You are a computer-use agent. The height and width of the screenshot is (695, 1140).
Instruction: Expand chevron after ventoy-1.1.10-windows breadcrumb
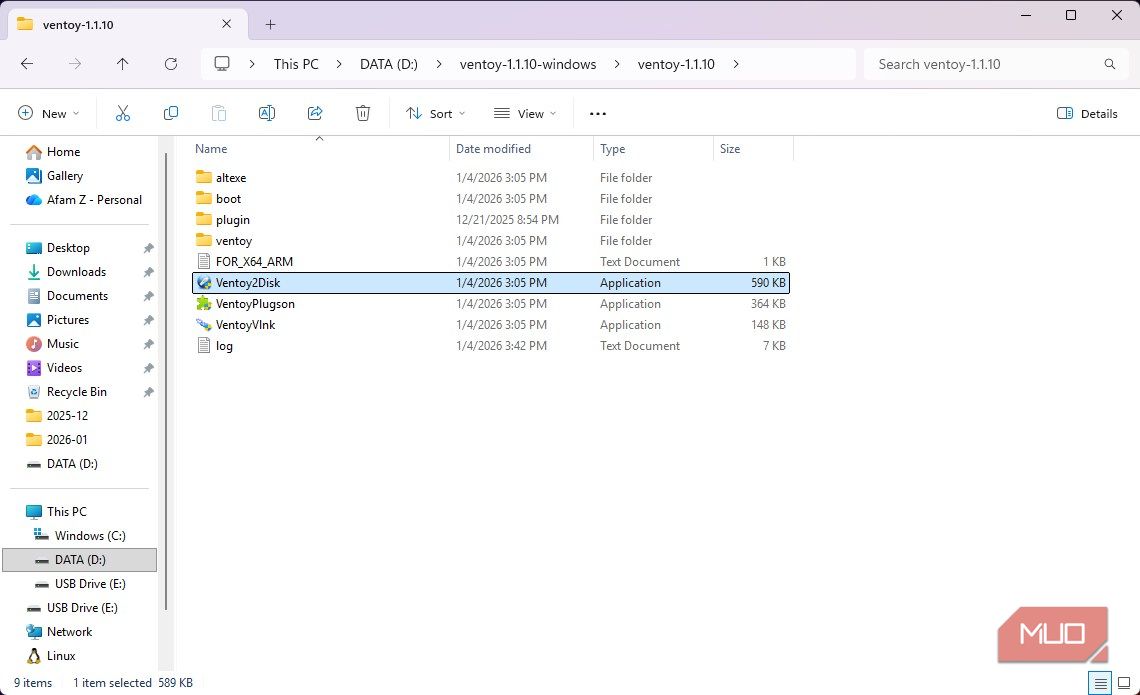click(617, 64)
